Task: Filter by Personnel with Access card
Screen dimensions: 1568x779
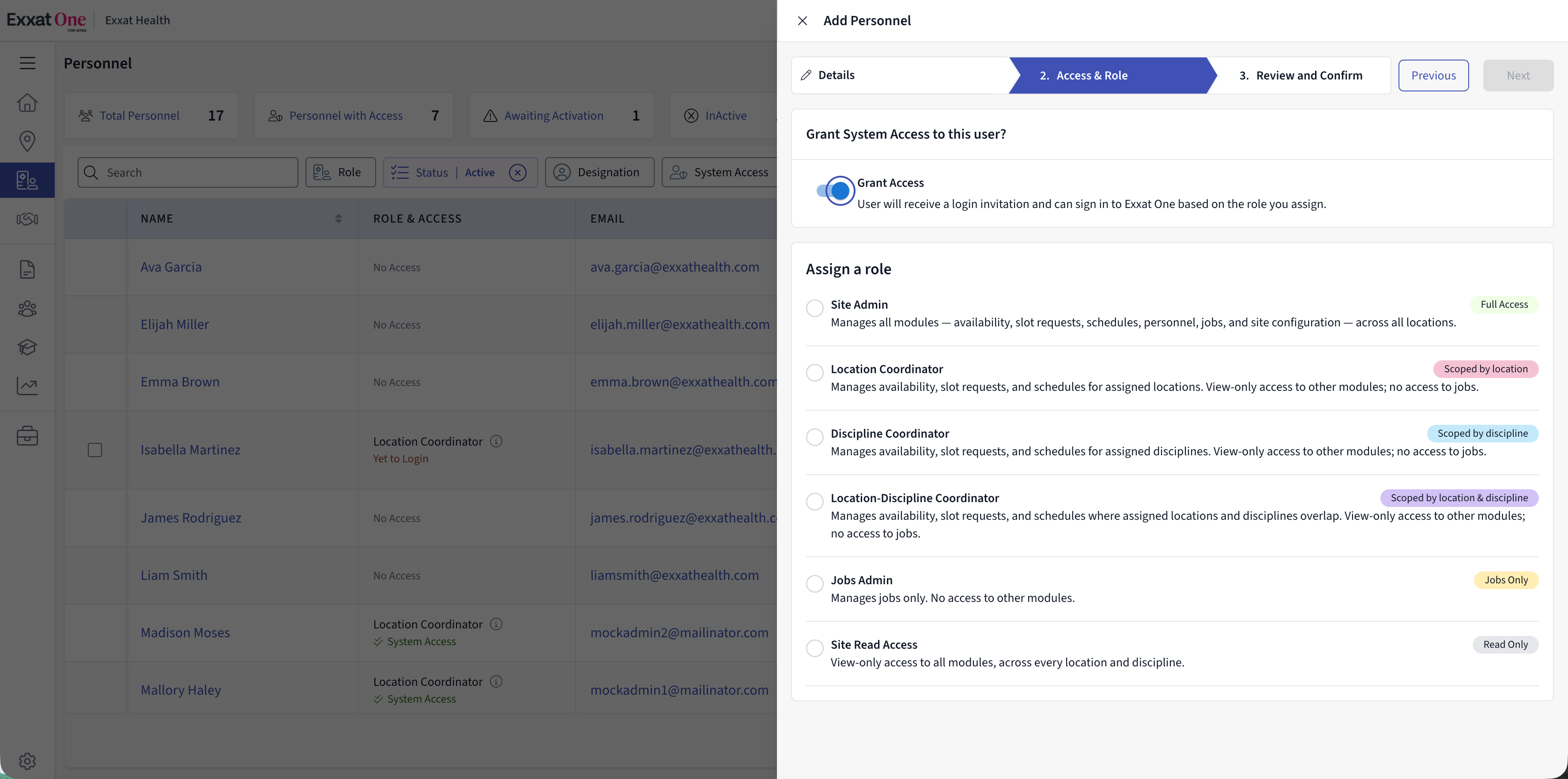Action: pyautogui.click(x=354, y=116)
